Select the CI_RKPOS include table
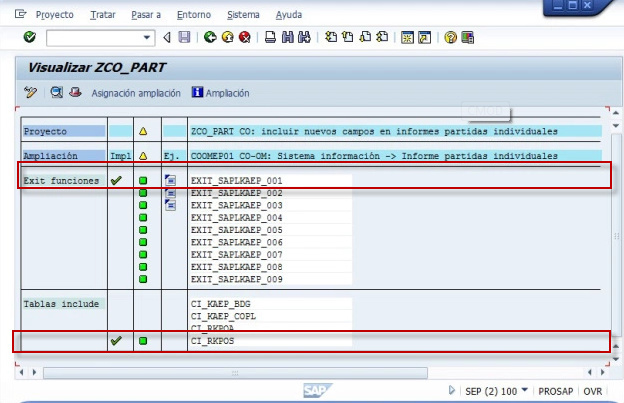 (213, 341)
